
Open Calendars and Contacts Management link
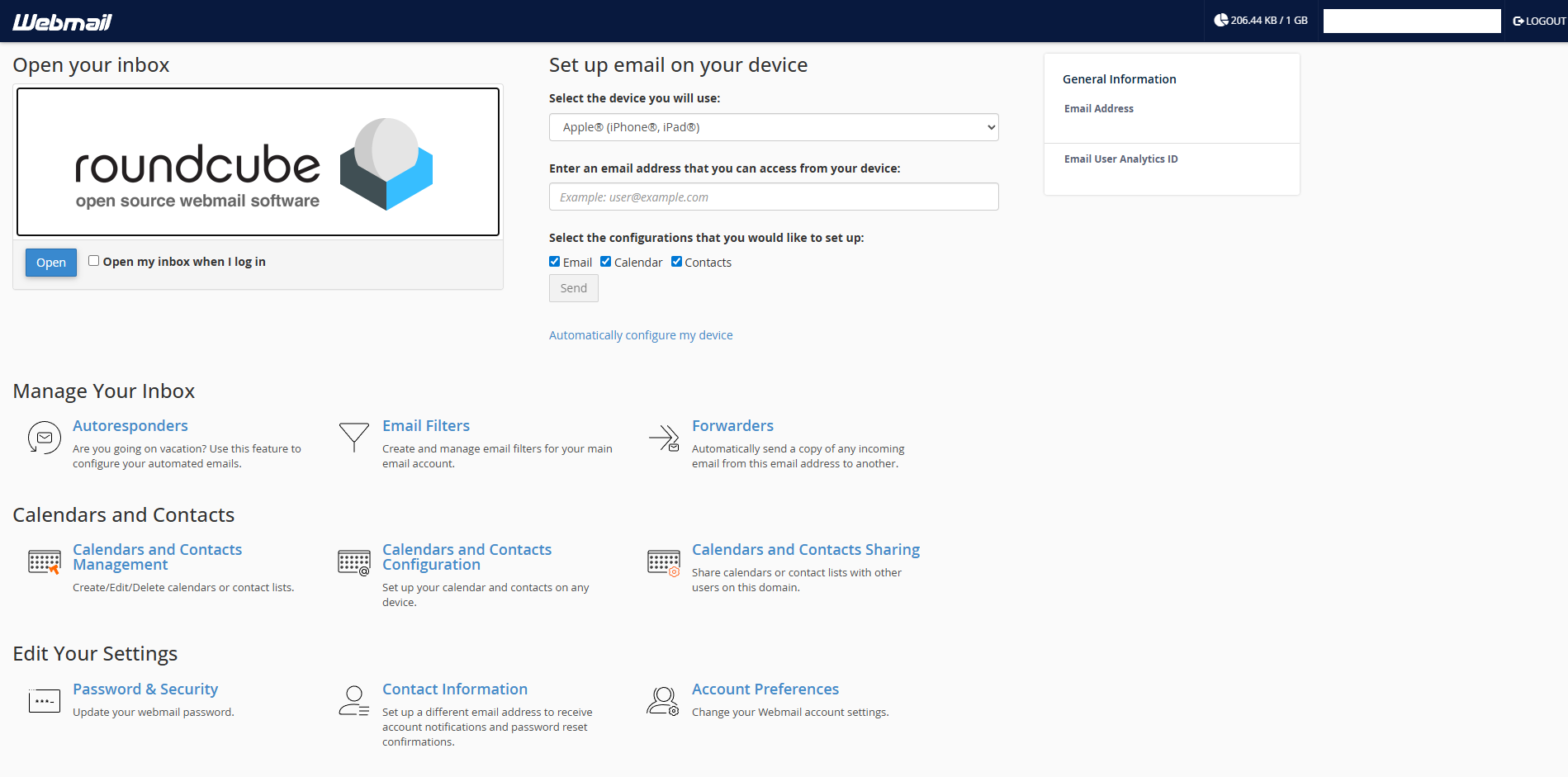coord(157,557)
